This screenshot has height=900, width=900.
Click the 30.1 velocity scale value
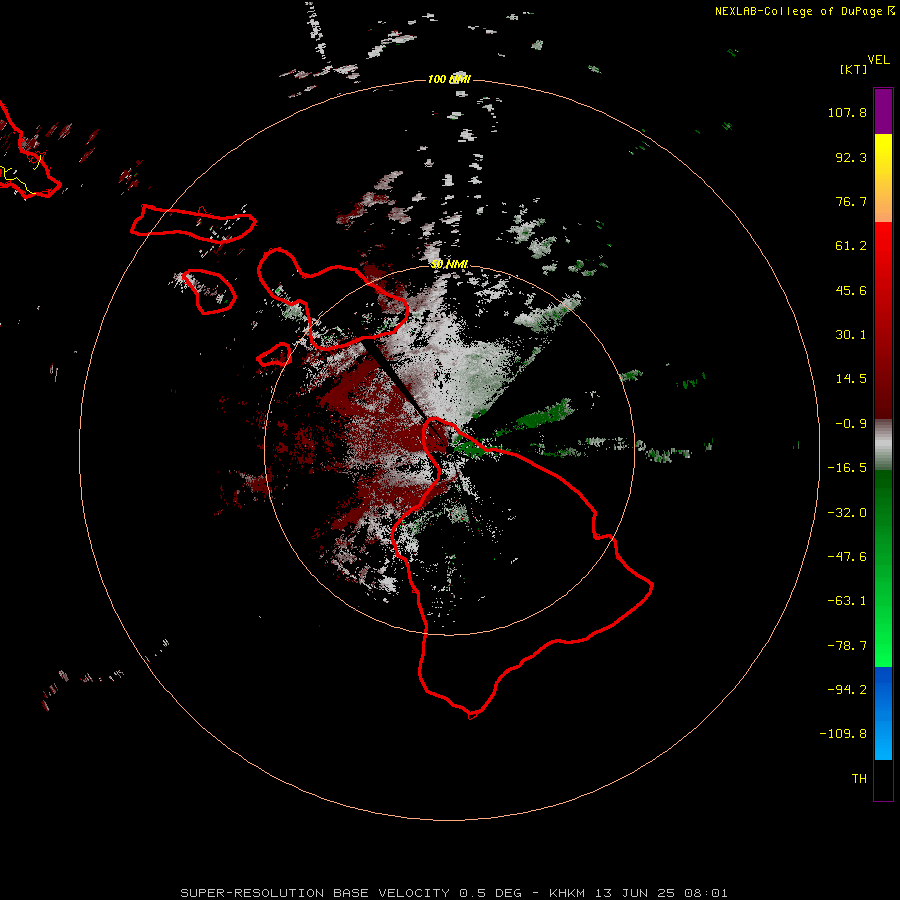tap(851, 335)
